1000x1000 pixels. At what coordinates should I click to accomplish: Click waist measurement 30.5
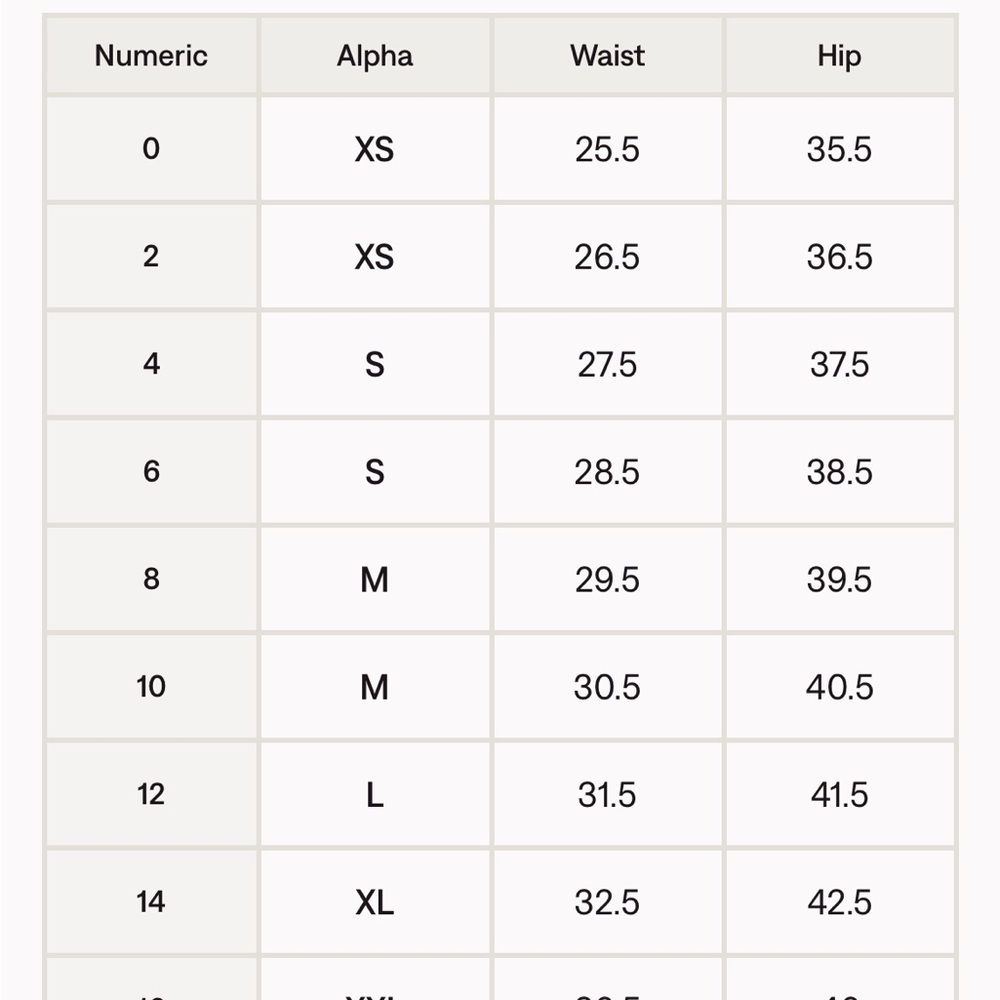tap(607, 687)
